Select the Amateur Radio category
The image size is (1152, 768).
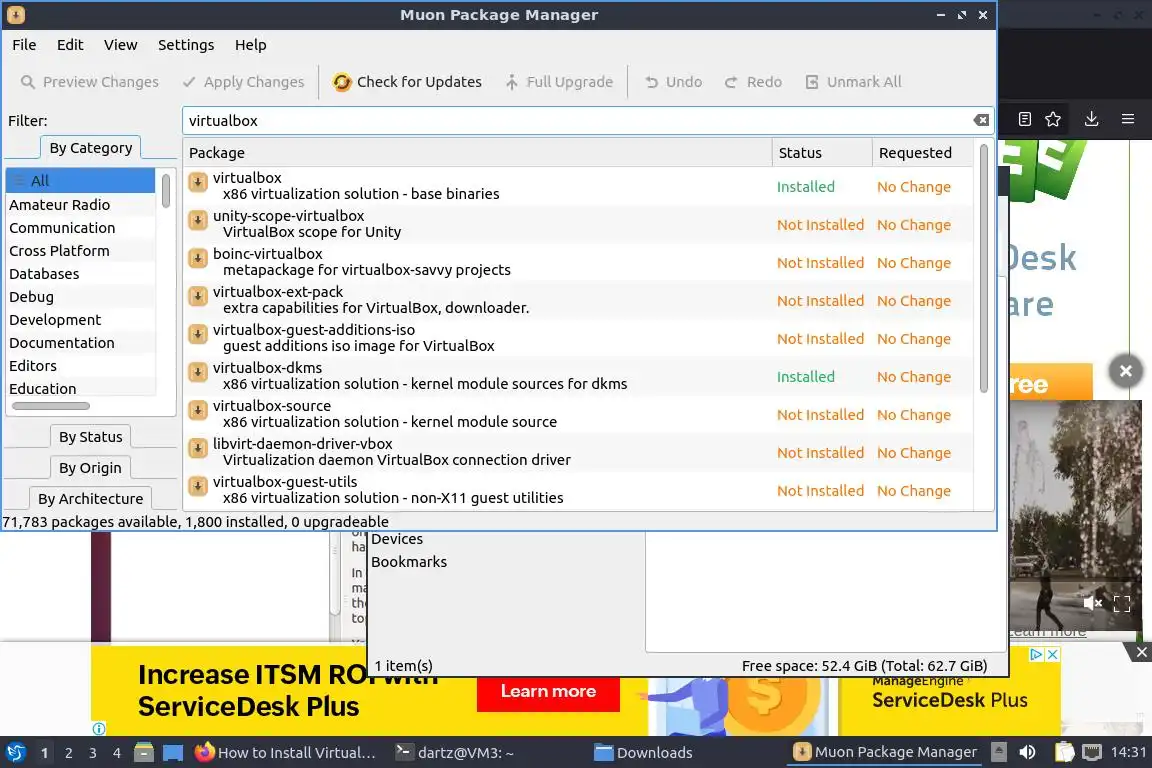coord(81,204)
